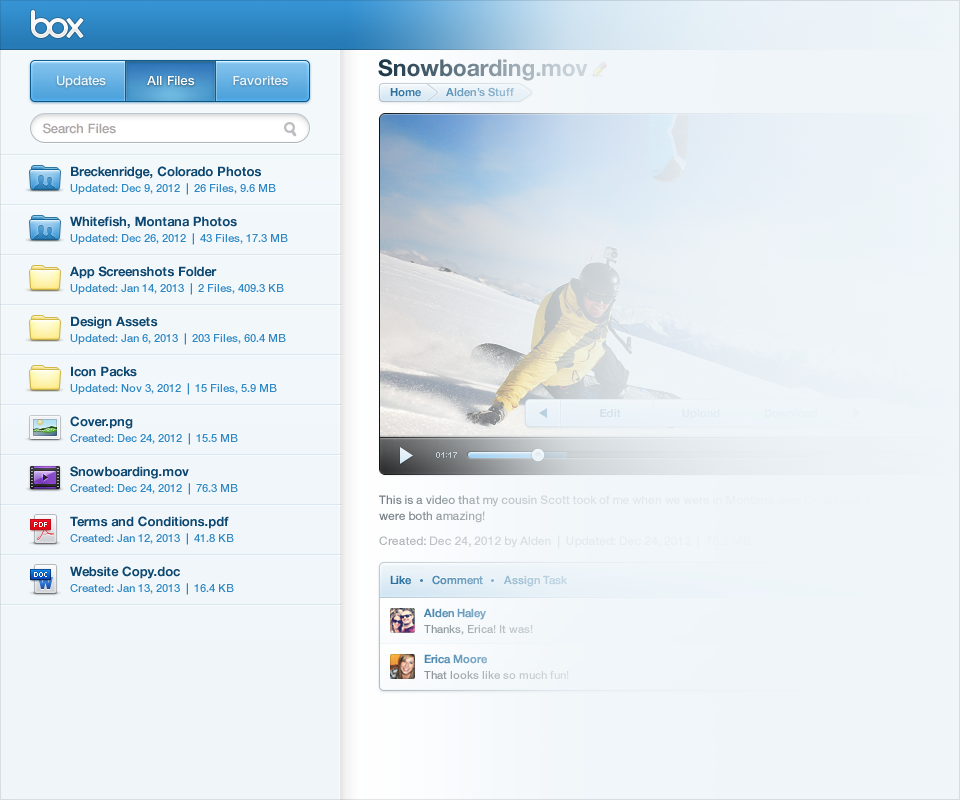Switch to the Updates tab
960x800 pixels.
[81, 81]
